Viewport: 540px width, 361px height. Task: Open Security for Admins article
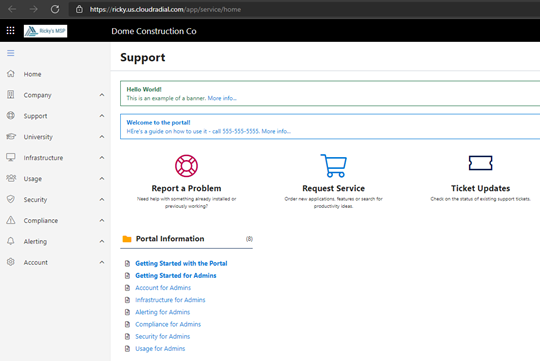click(x=163, y=337)
